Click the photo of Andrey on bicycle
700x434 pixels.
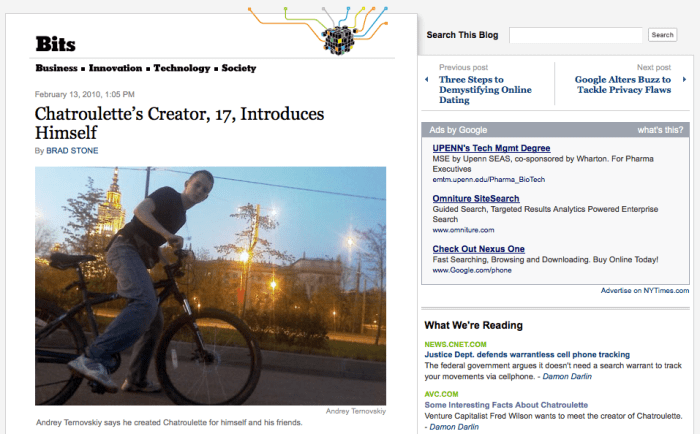click(x=210, y=285)
